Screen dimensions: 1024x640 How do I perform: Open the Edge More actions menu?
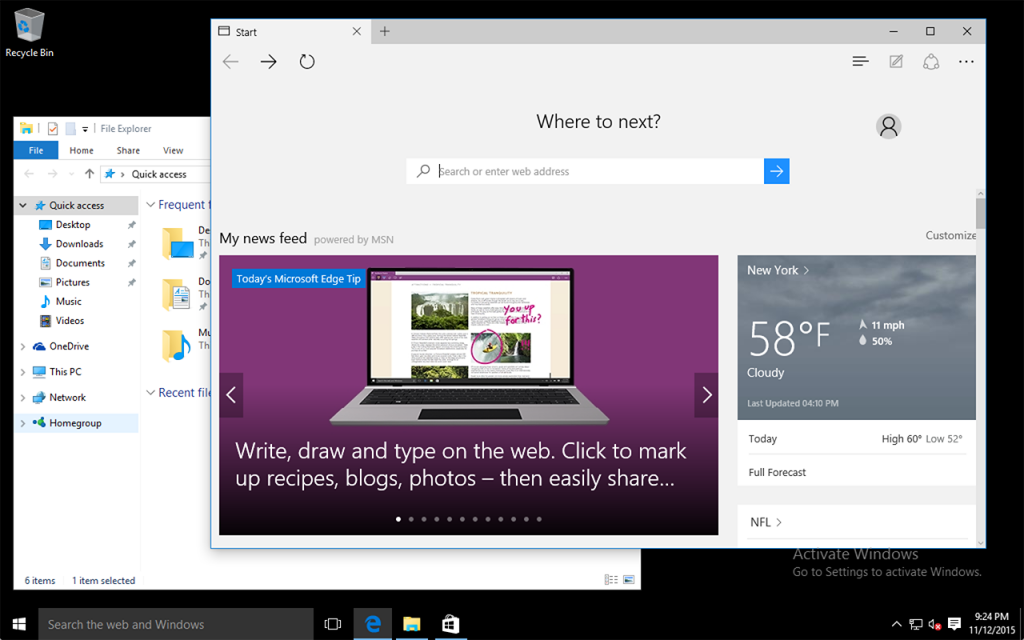tap(966, 61)
